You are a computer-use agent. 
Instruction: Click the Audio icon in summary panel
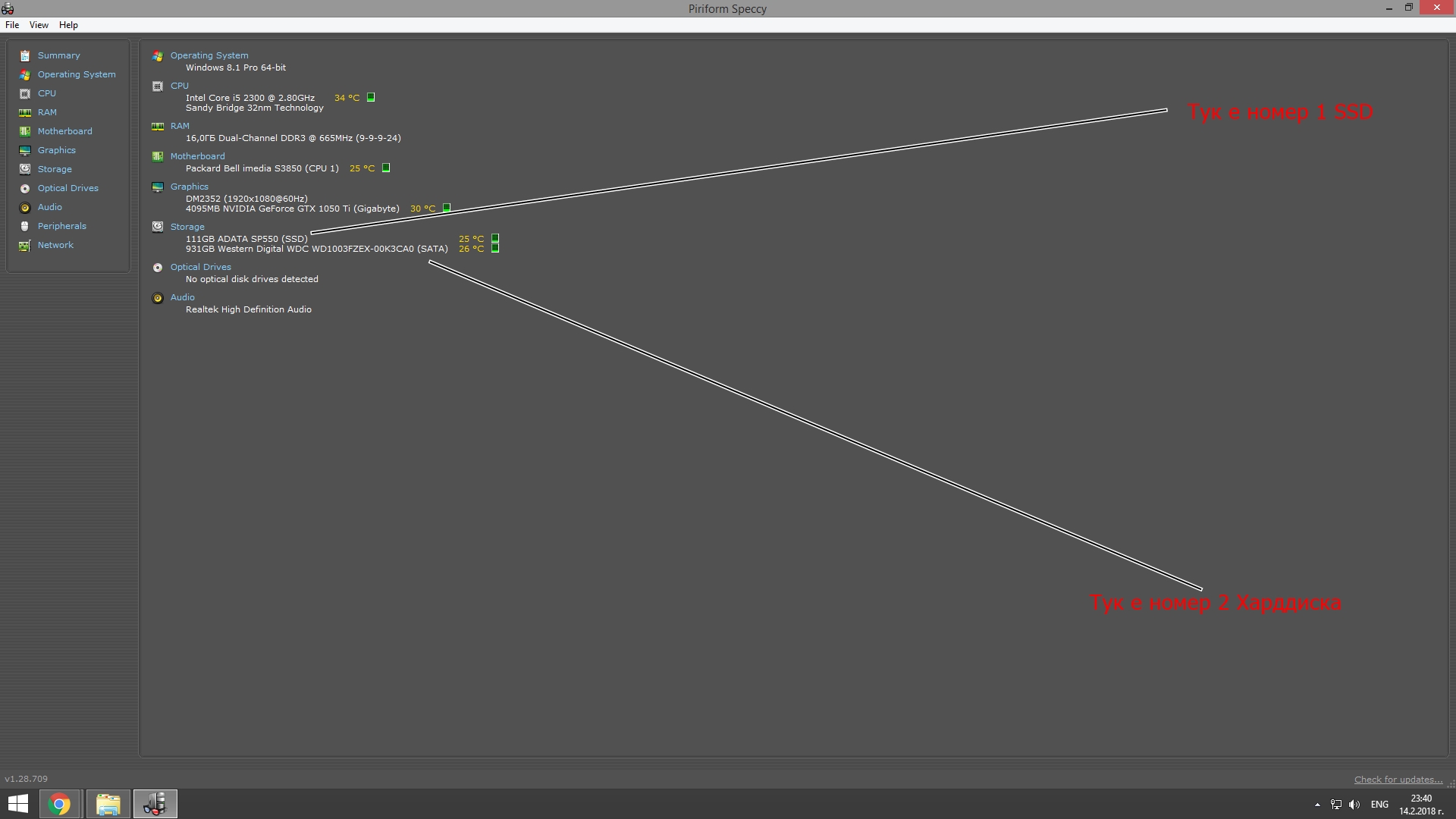158,297
